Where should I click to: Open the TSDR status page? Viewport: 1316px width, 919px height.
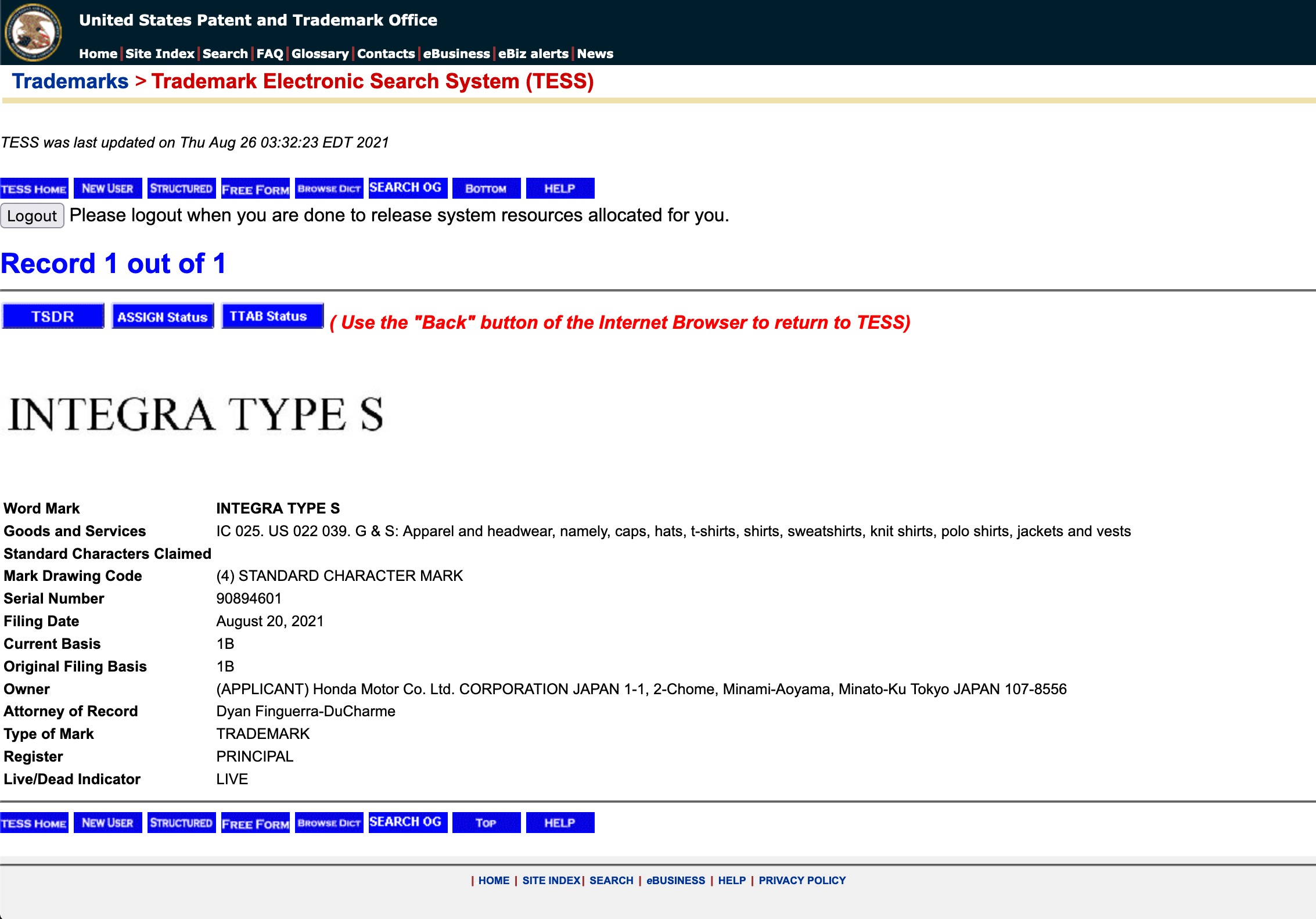point(53,316)
